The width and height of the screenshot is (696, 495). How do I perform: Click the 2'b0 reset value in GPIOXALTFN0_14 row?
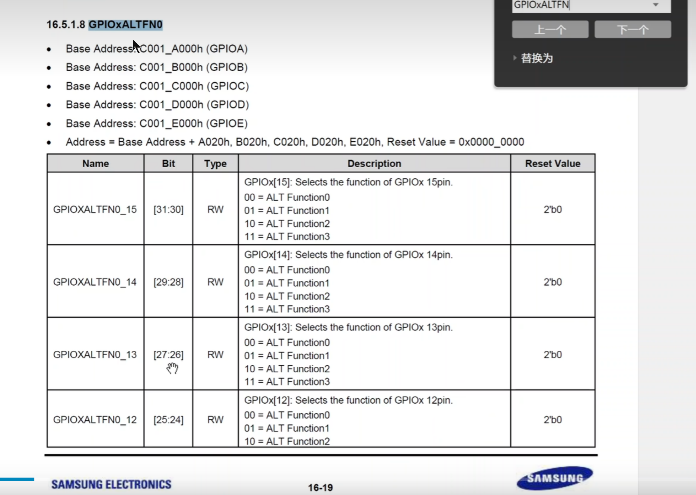click(553, 282)
